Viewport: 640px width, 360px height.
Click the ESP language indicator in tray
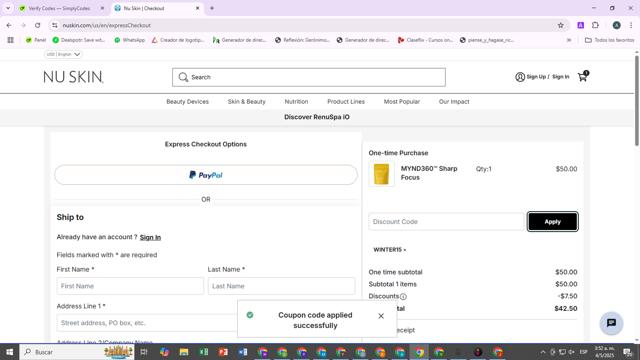[584, 352]
